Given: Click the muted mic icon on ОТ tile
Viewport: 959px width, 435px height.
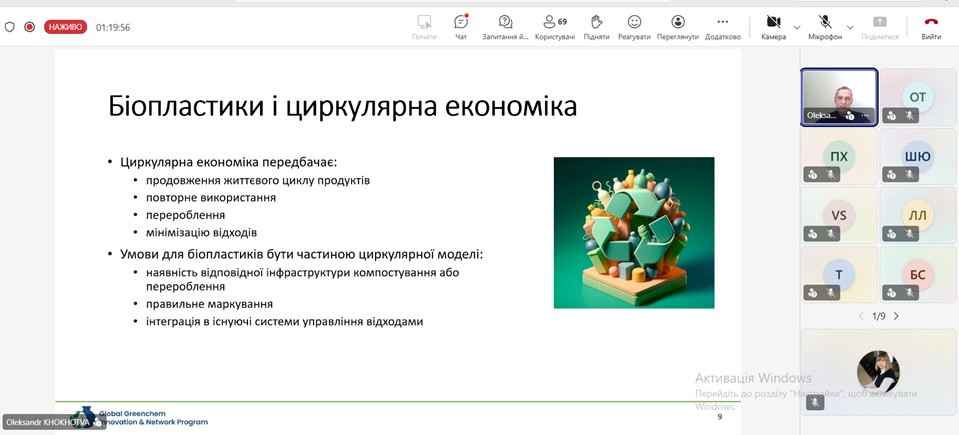Looking at the screenshot, I should tap(909, 115).
